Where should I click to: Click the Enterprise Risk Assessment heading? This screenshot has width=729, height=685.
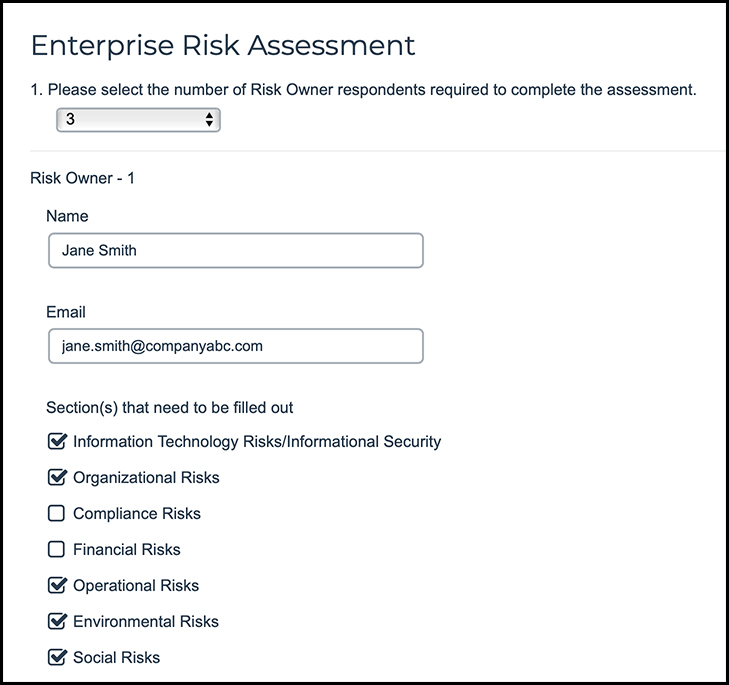pos(223,45)
